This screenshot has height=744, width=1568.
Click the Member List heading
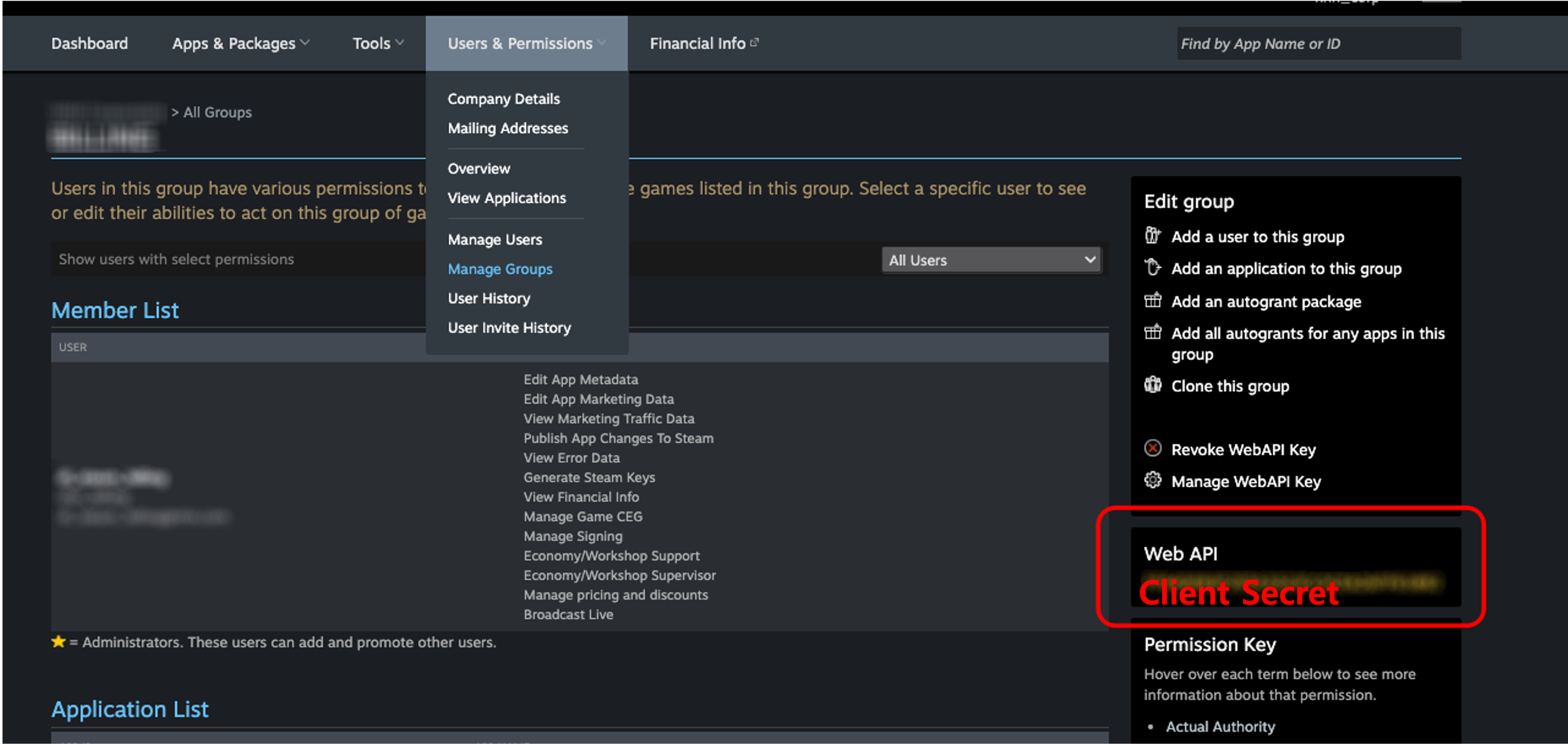(x=115, y=310)
